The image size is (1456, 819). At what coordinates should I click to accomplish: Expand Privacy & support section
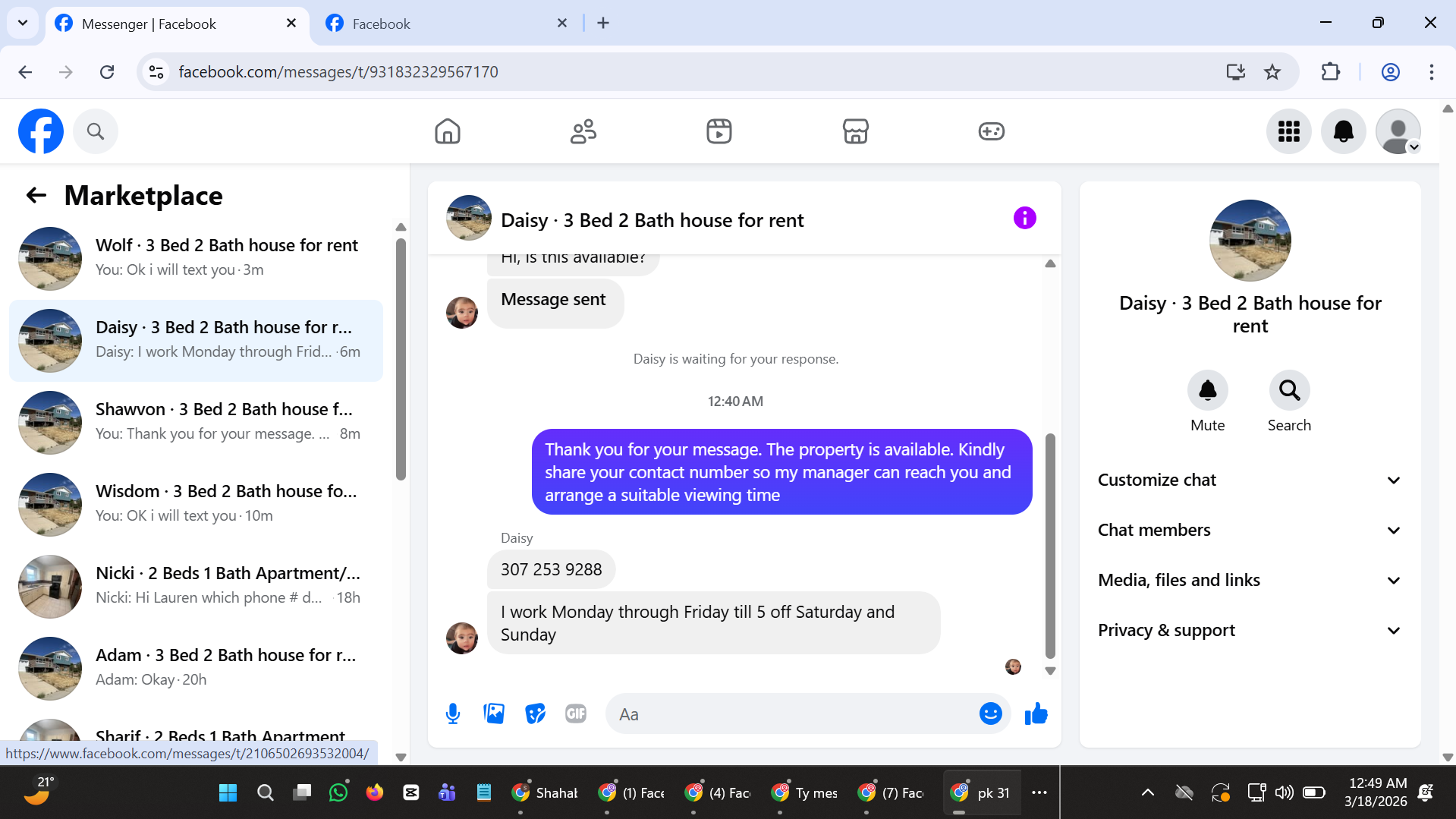pyautogui.click(x=1250, y=630)
